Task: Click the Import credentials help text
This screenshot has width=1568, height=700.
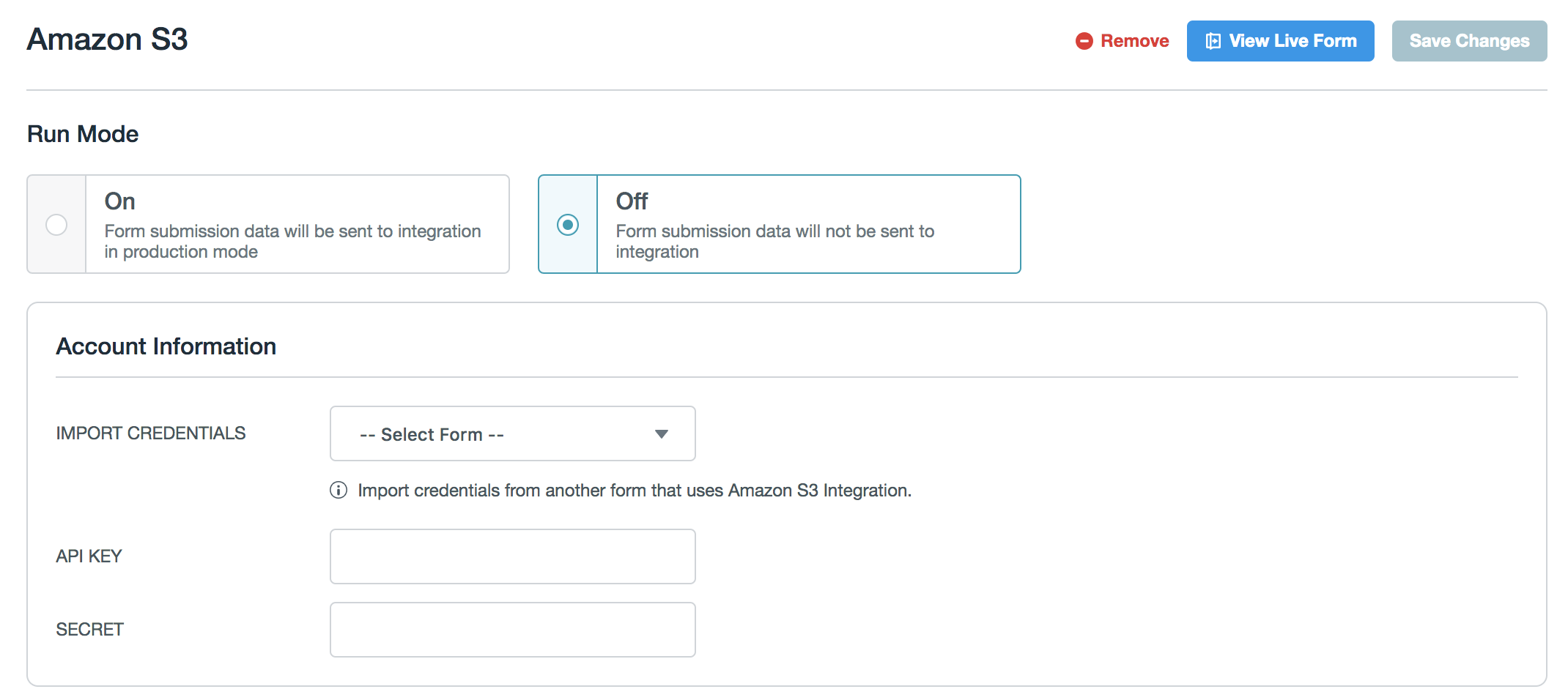Action: pyautogui.click(x=634, y=491)
